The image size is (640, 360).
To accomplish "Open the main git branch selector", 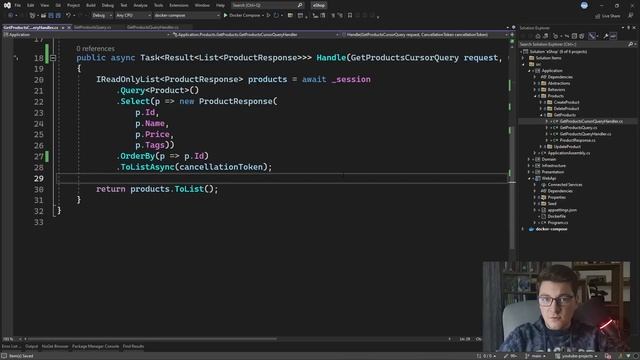I will point(536,356).
